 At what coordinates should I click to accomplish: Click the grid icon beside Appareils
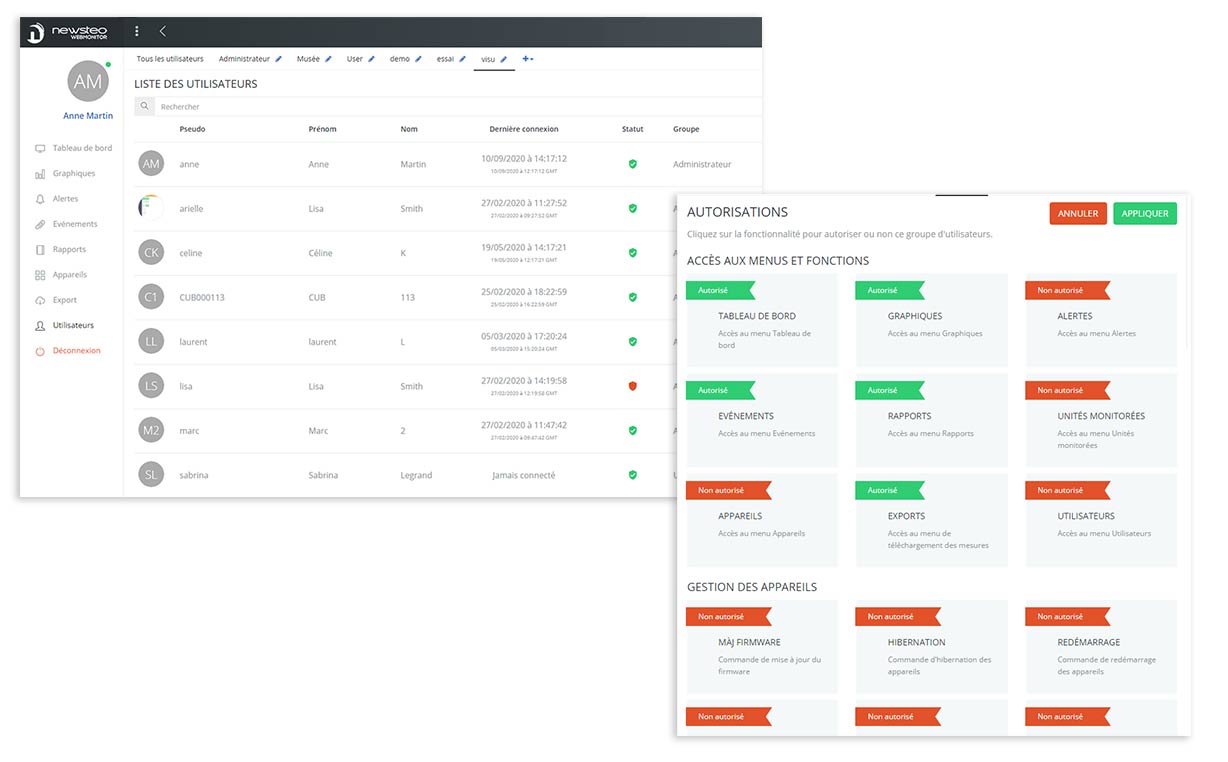pos(40,275)
